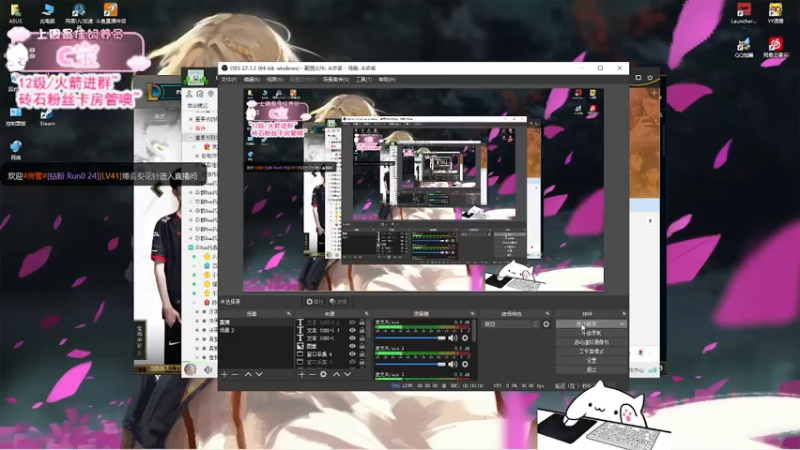The image size is (800, 450).
Task: Open 此电脑 desktop icon
Action: coord(47,14)
